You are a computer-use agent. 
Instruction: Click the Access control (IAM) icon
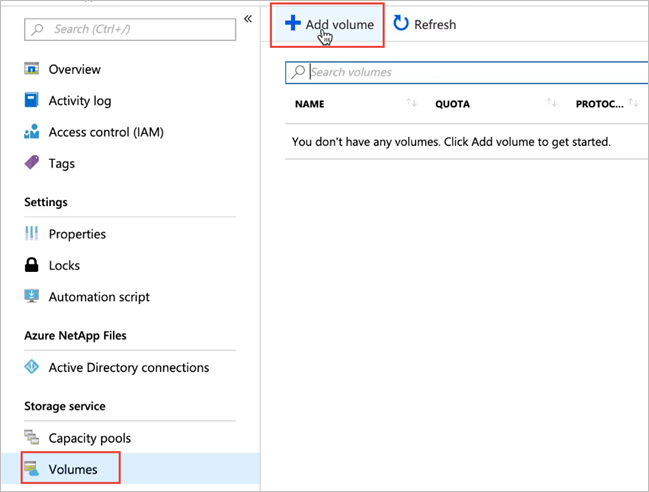32,133
